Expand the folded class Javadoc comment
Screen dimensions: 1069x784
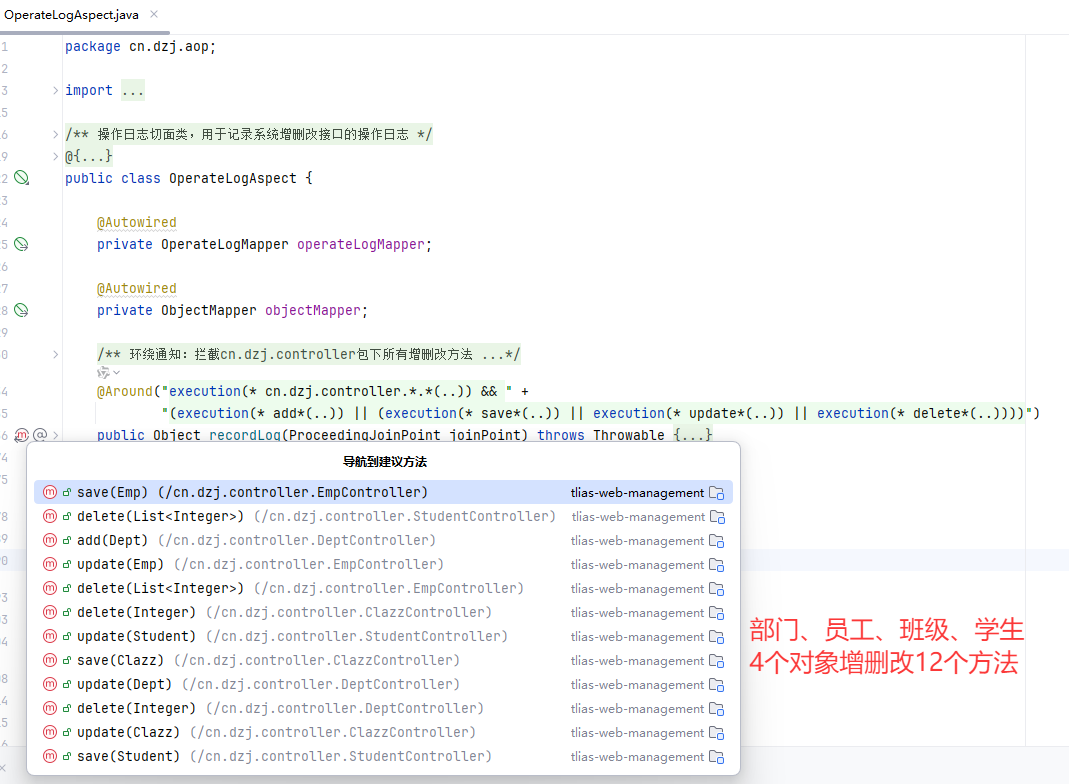click(x=56, y=134)
